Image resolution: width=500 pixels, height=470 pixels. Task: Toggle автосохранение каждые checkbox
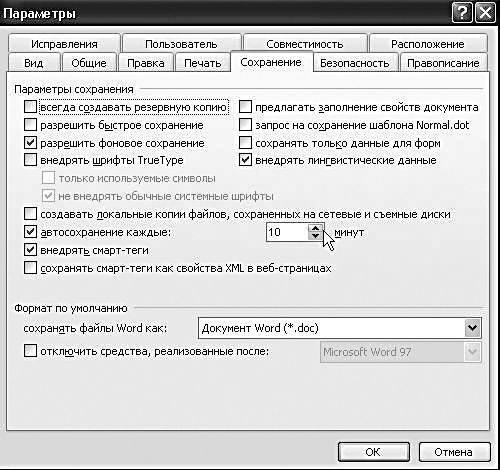coord(30,232)
